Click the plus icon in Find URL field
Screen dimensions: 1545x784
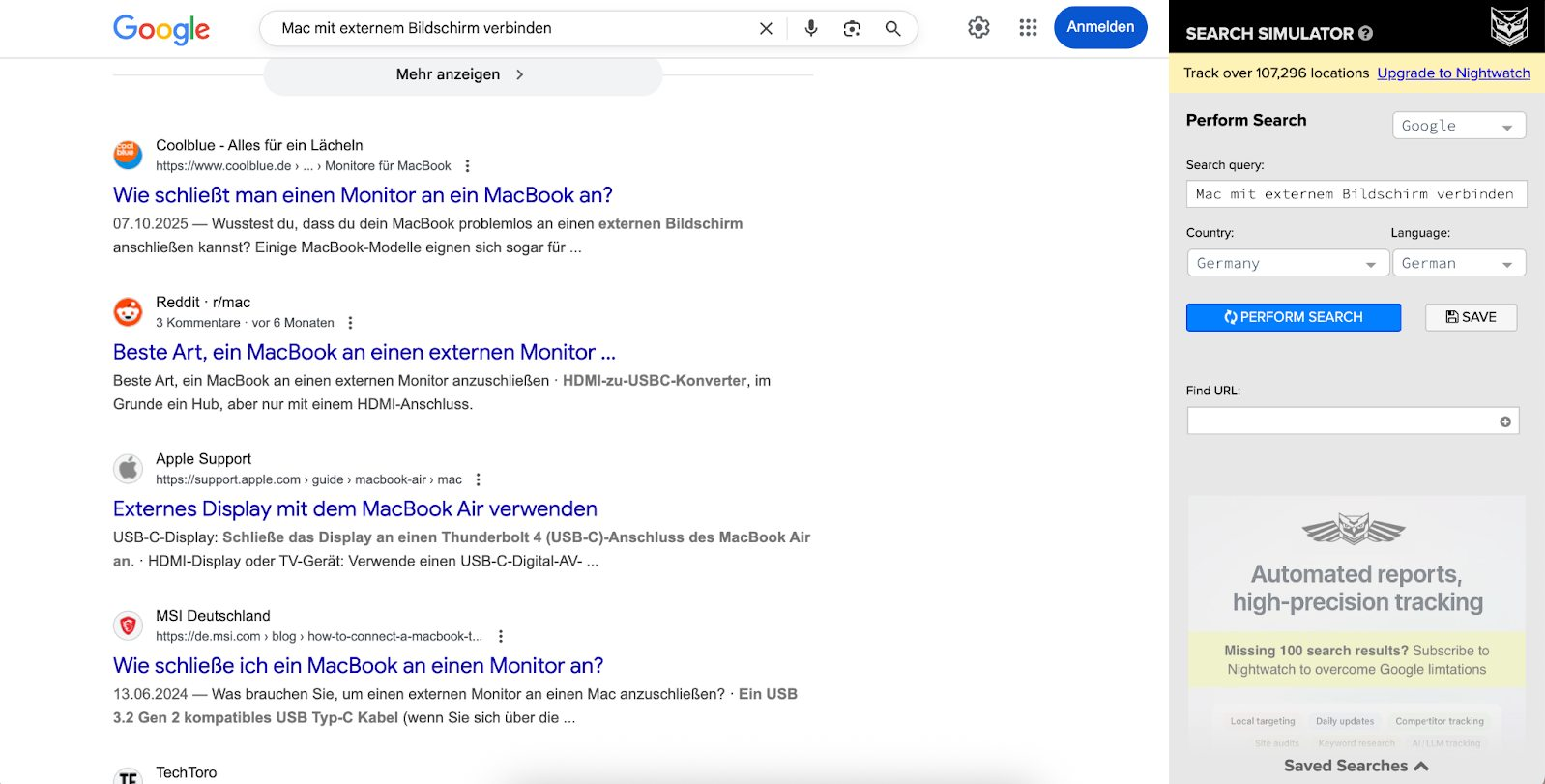tap(1505, 421)
